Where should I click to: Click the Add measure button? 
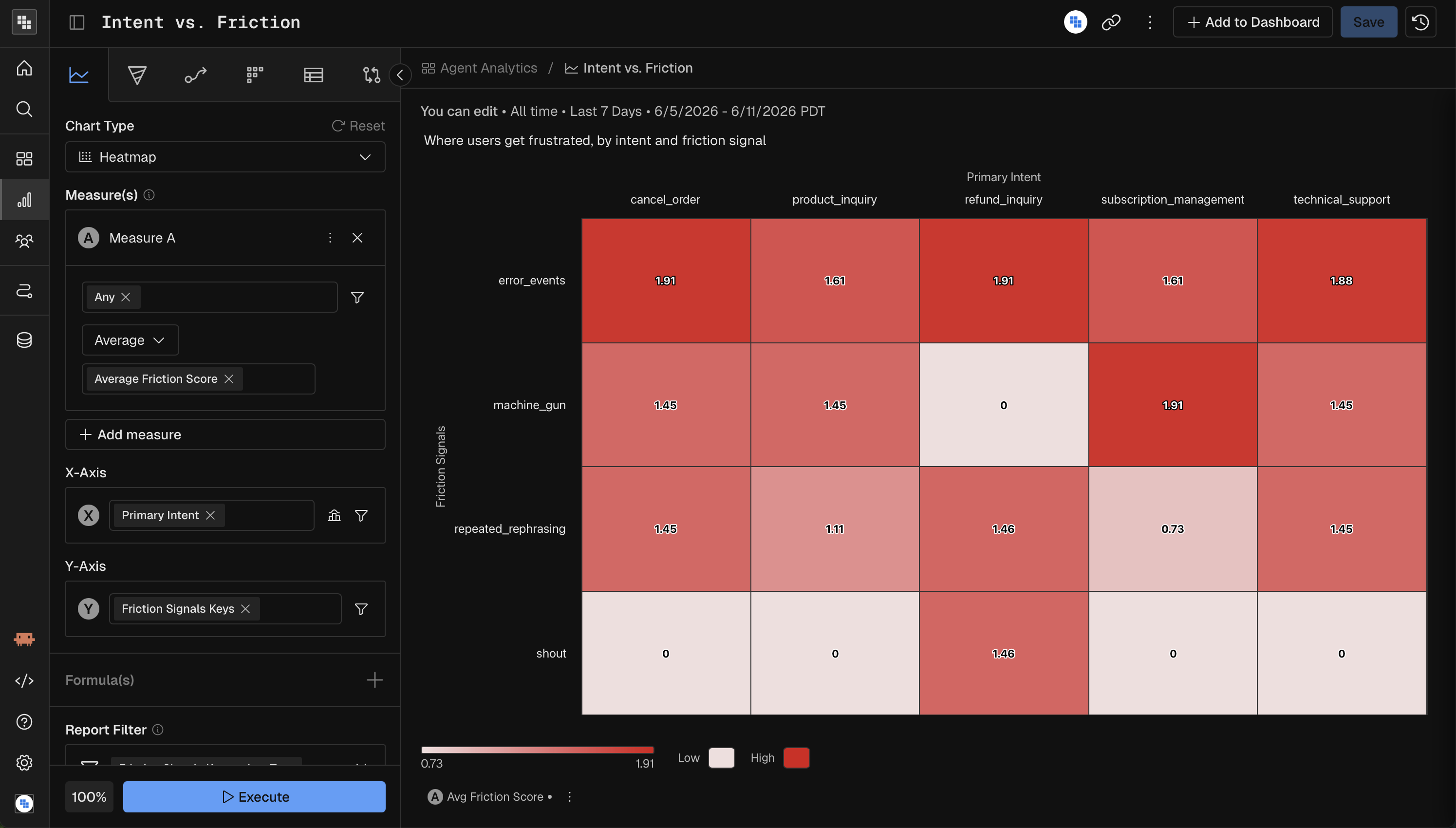[x=225, y=434]
